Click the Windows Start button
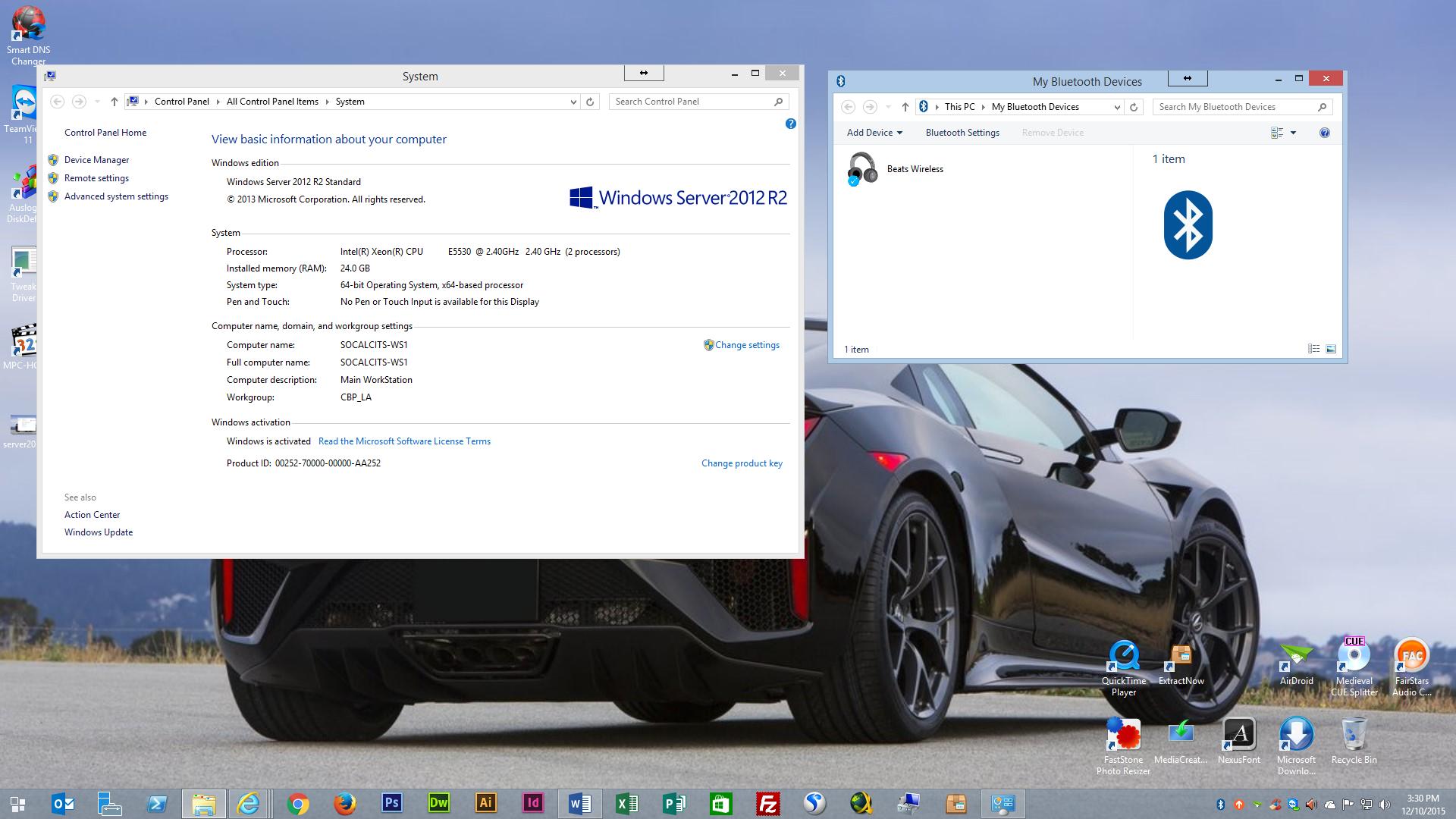Screen dimensions: 1456x819 [17, 804]
